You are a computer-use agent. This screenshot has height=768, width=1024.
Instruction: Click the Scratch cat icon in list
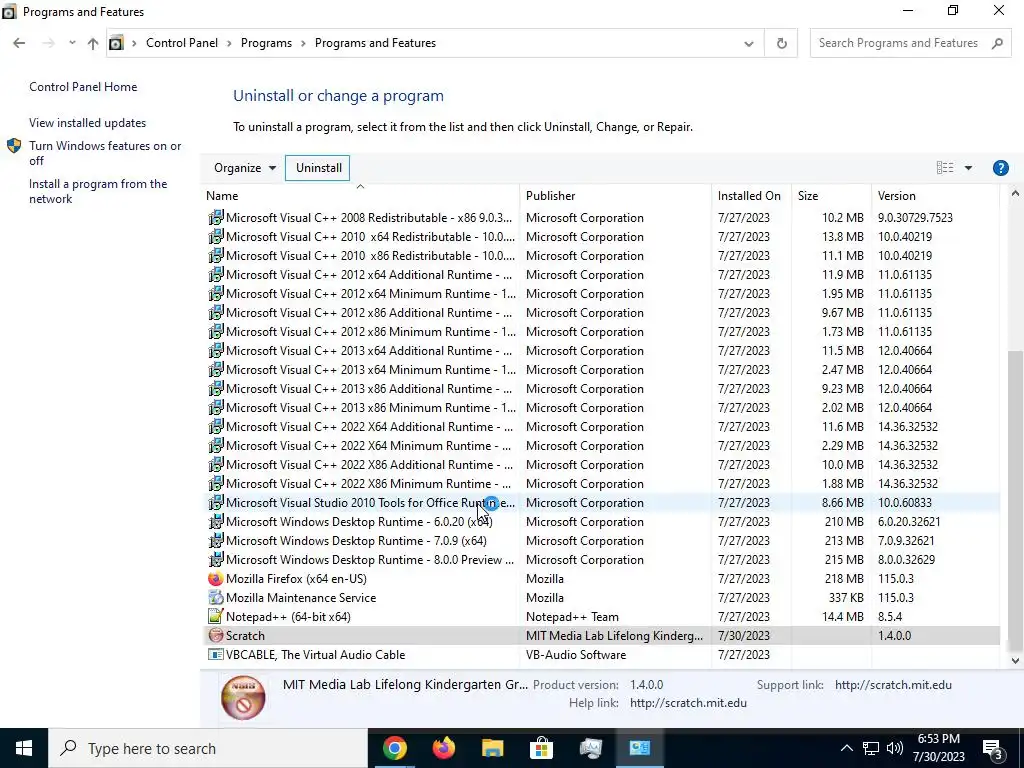pyautogui.click(x=216, y=635)
